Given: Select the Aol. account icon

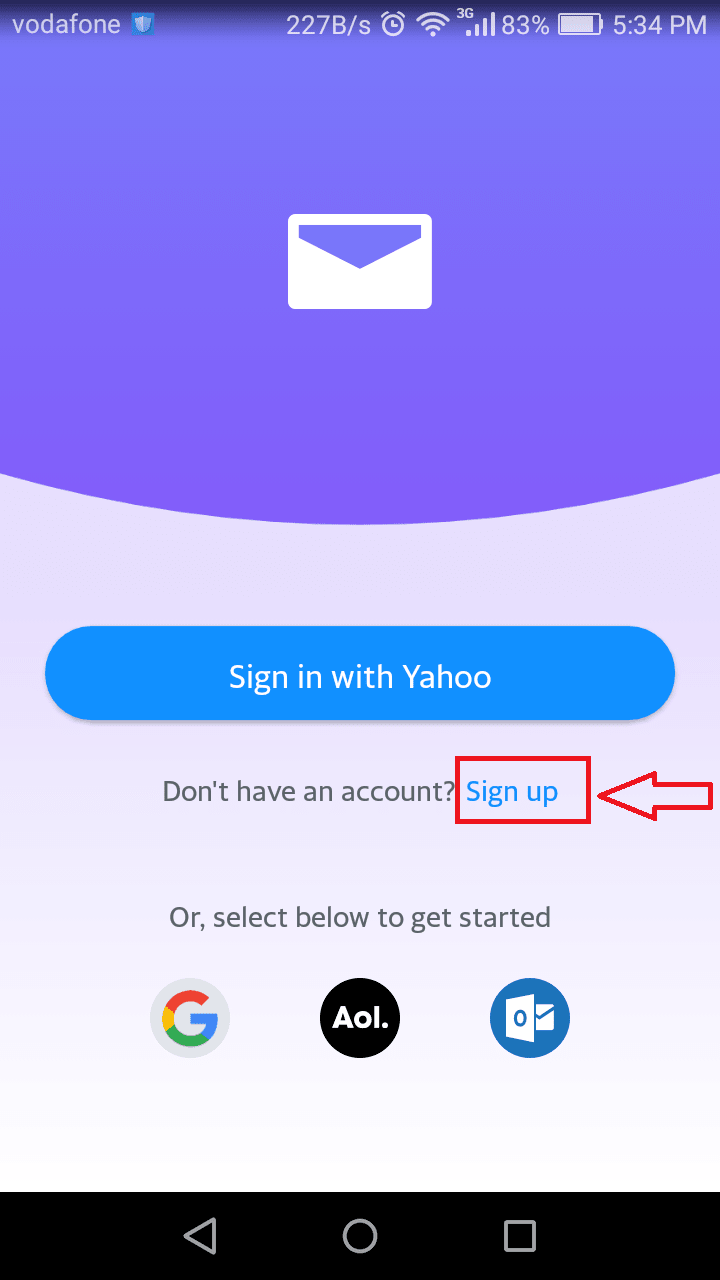Looking at the screenshot, I should (x=360, y=1018).
